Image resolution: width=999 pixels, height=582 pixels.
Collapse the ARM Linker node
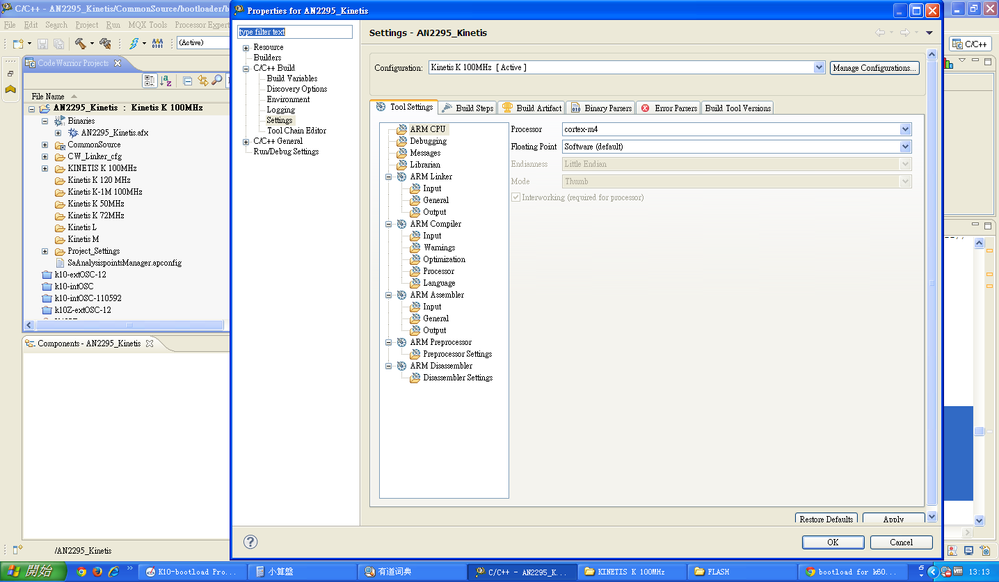pyautogui.click(x=389, y=177)
